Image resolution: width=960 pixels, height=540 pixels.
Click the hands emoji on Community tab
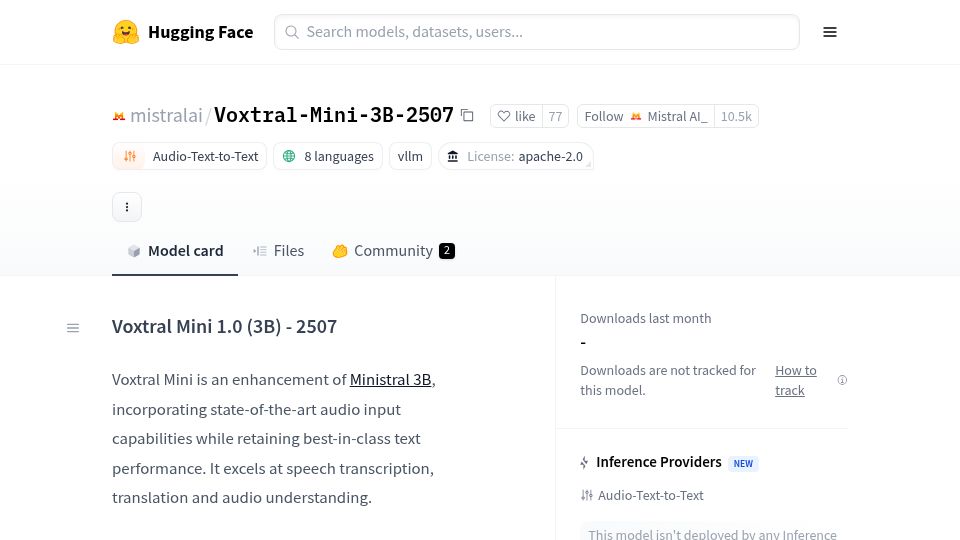tap(340, 251)
